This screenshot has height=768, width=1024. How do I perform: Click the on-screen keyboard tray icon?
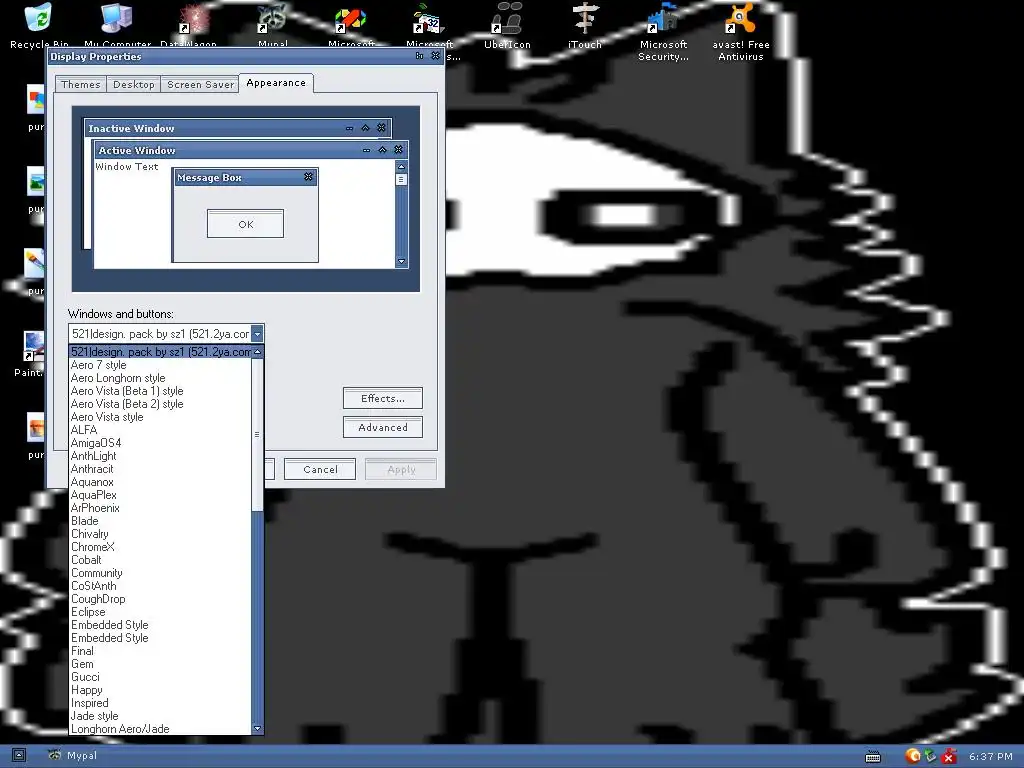coord(872,757)
